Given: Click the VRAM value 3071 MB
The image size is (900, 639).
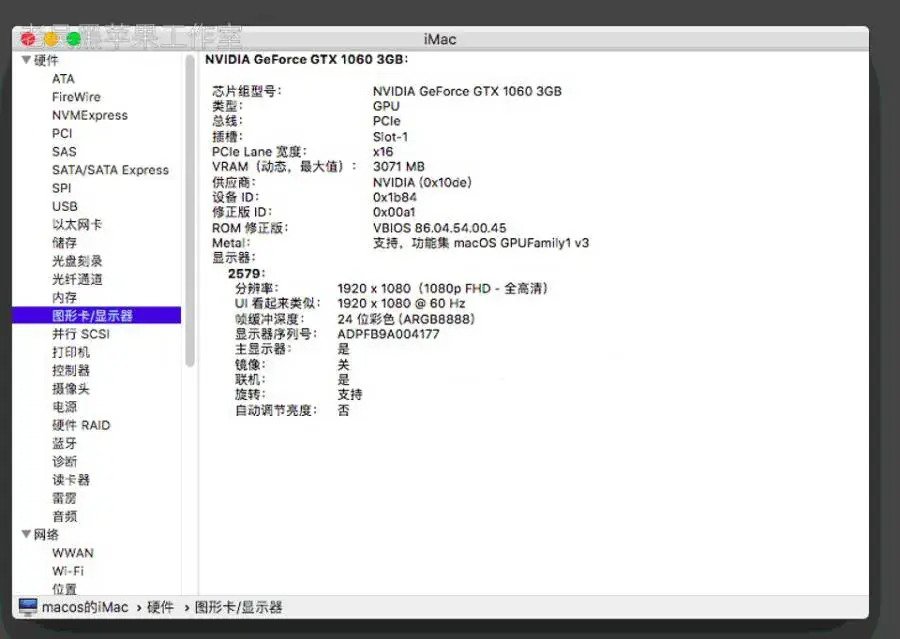Looking at the screenshot, I should coord(398,167).
